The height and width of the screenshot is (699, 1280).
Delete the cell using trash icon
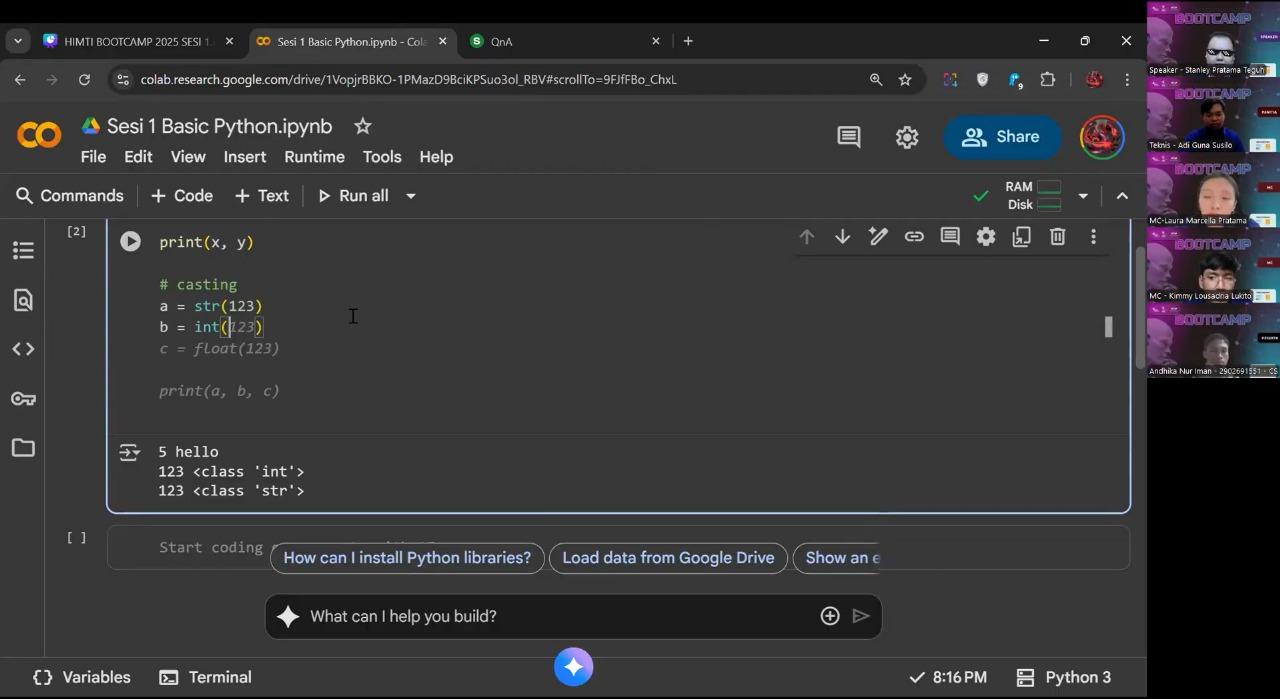1057,237
